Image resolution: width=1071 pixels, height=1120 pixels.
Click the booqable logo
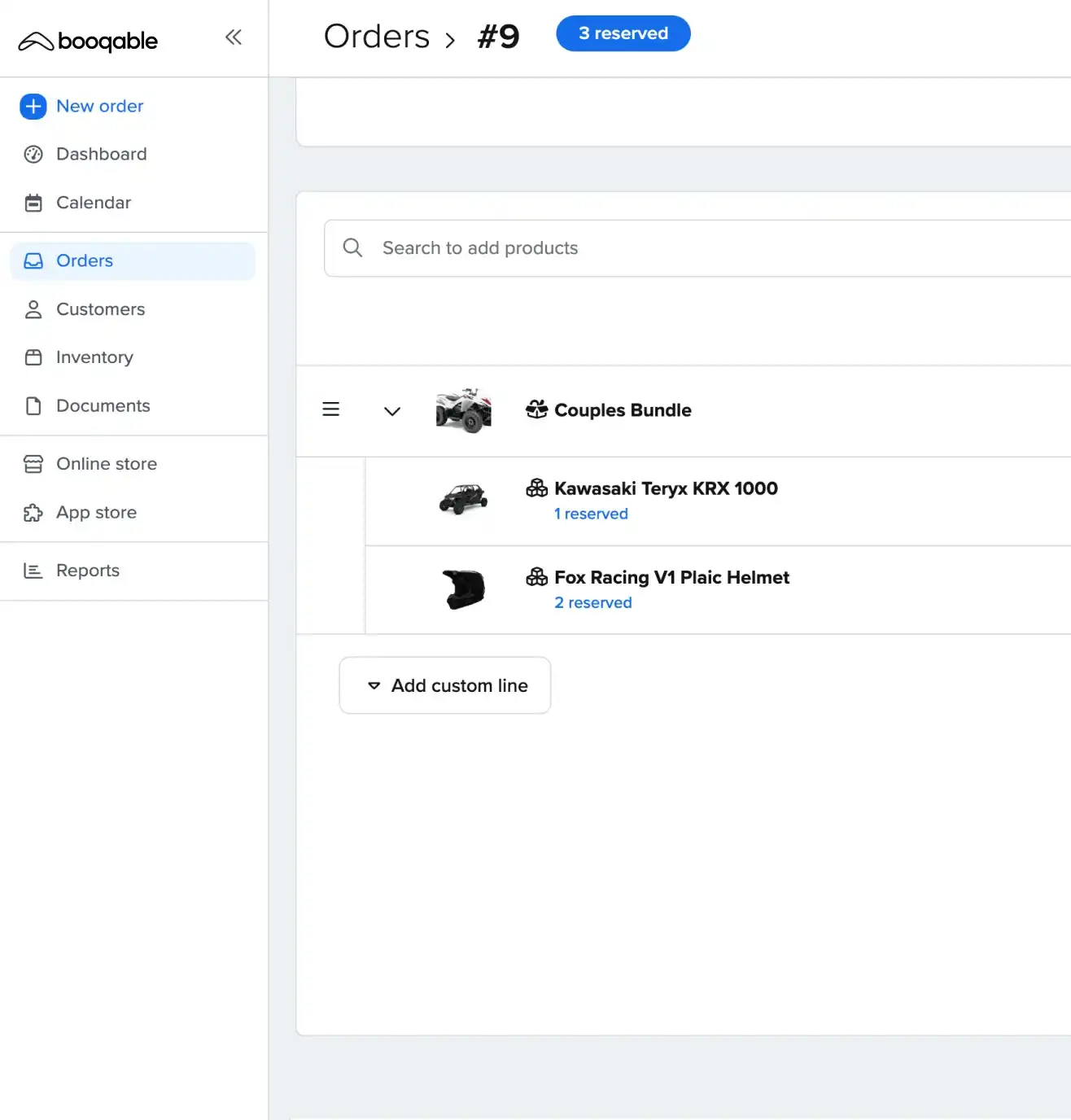tap(89, 41)
